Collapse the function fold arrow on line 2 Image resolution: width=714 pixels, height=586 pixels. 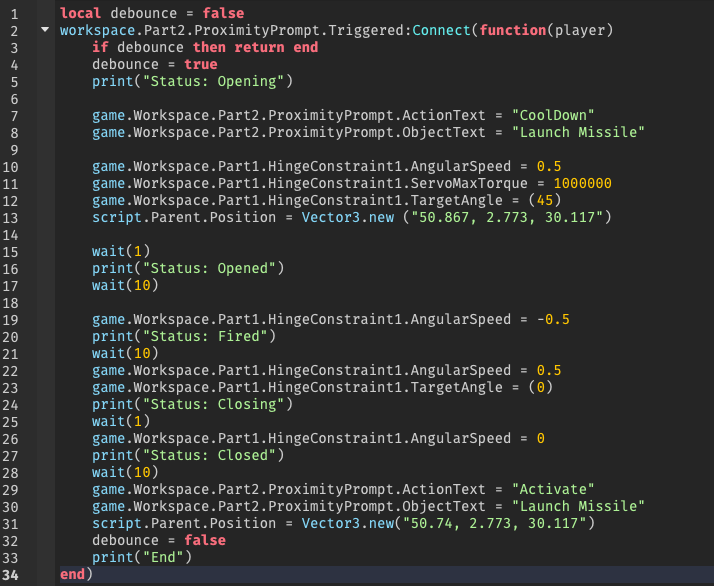pos(44,30)
